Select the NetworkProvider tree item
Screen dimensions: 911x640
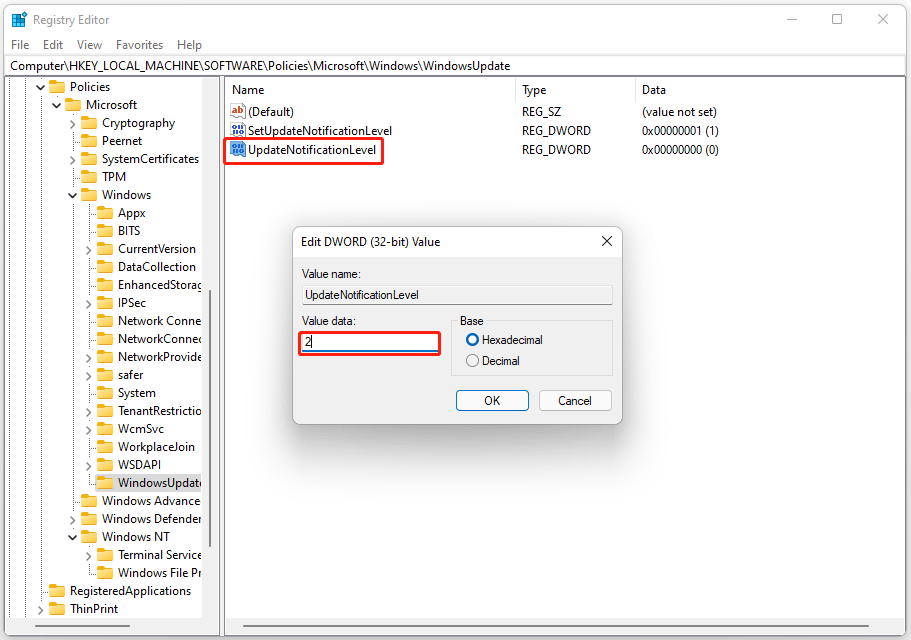(x=159, y=357)
